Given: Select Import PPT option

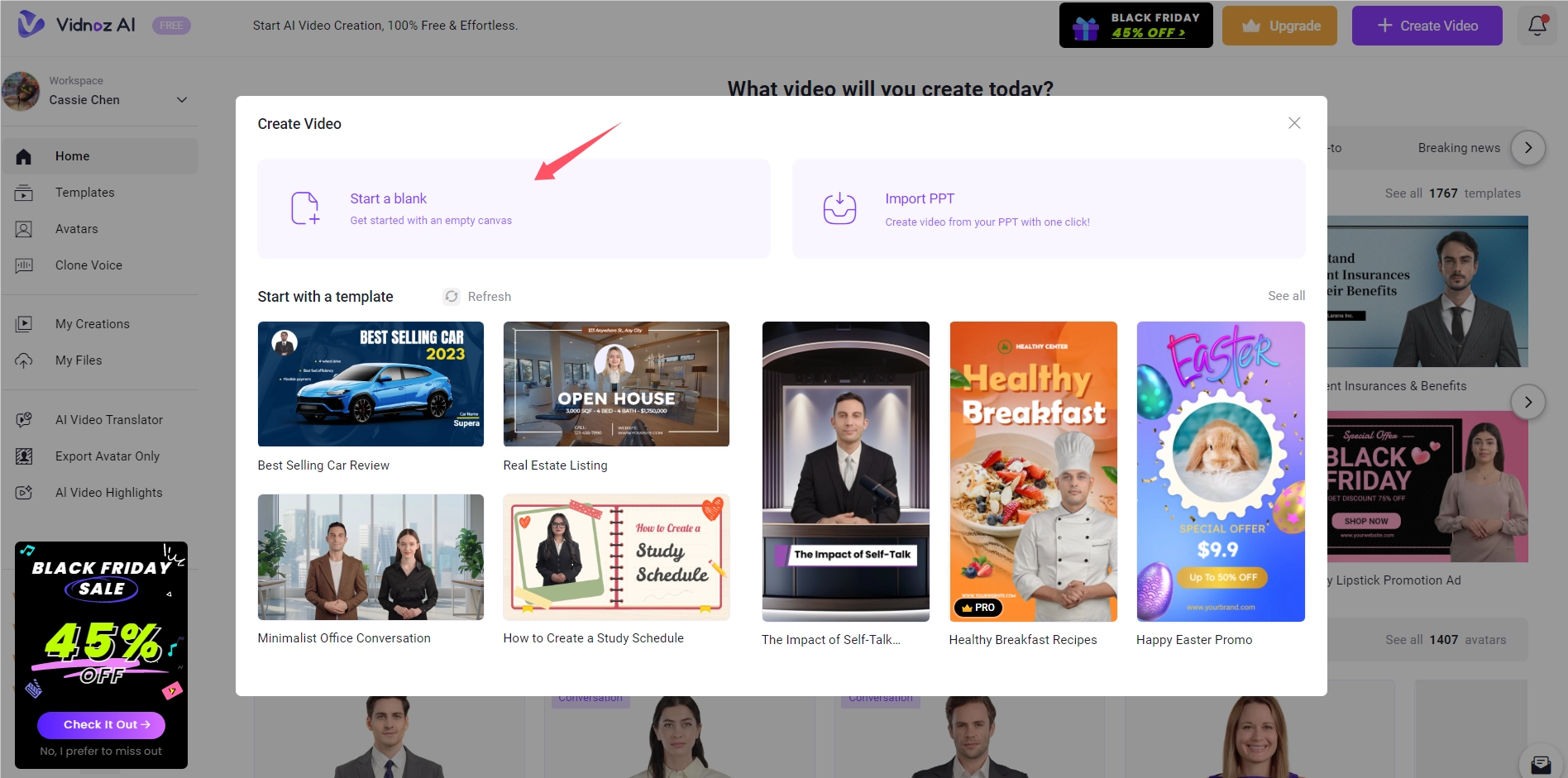Looking at the screenshot, I should coord(1049,208).
